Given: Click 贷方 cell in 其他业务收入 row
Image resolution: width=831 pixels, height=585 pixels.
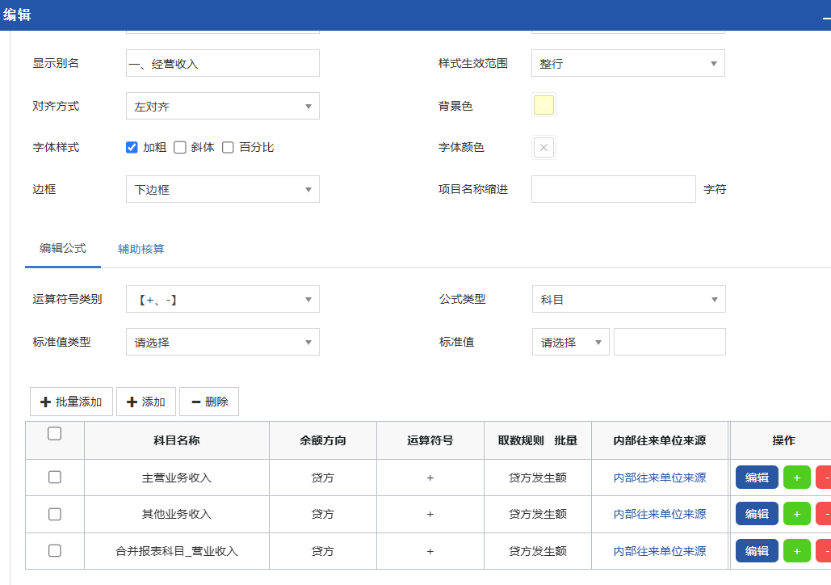Looking at the screenshot, I should 323,514.
